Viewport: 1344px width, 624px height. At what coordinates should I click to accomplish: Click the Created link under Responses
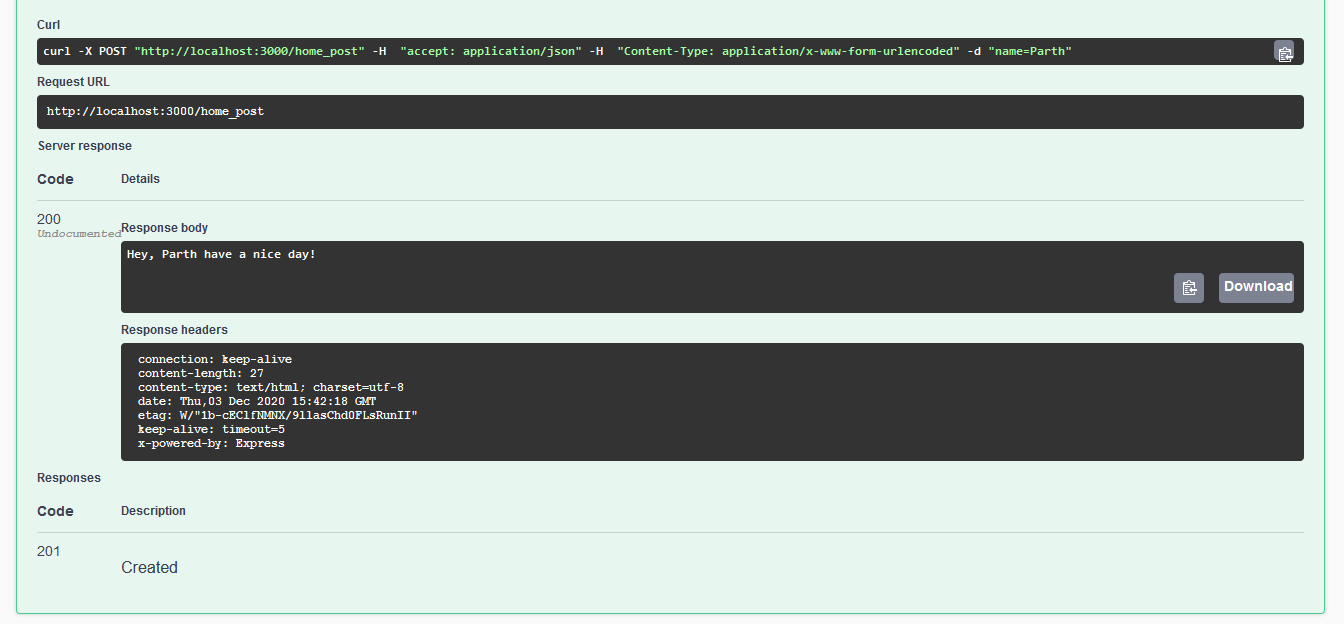149,567
